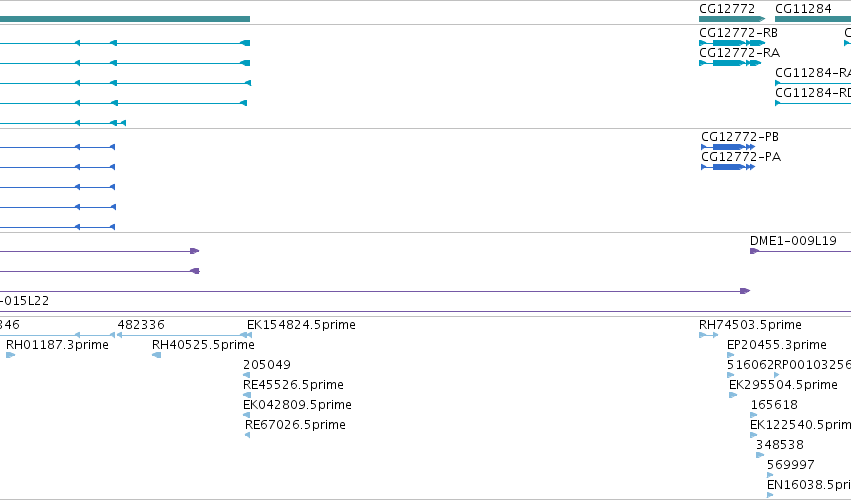Click the 165618 feature label
851x500 pixels.
point(774,405)
